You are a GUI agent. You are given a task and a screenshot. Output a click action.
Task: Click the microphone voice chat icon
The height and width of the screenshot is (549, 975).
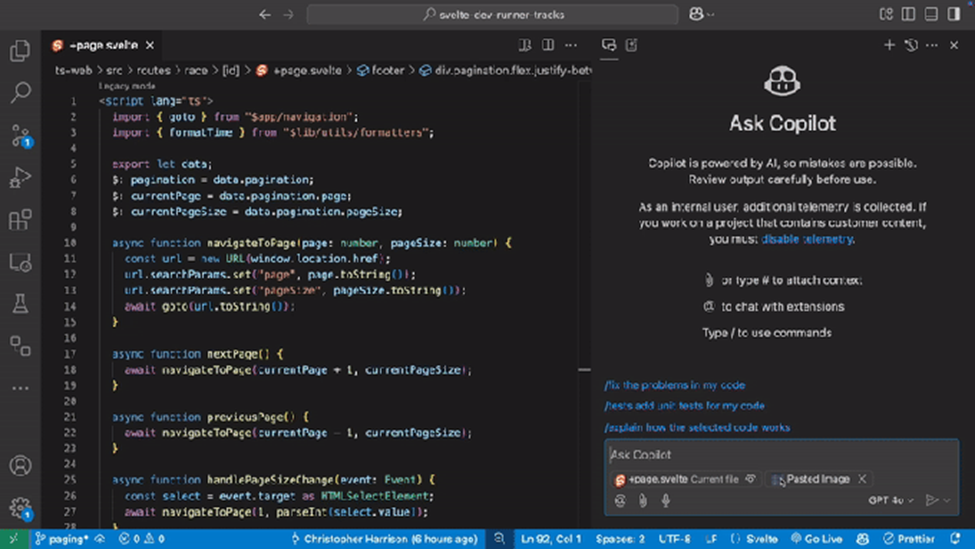(x=665, y=500)
